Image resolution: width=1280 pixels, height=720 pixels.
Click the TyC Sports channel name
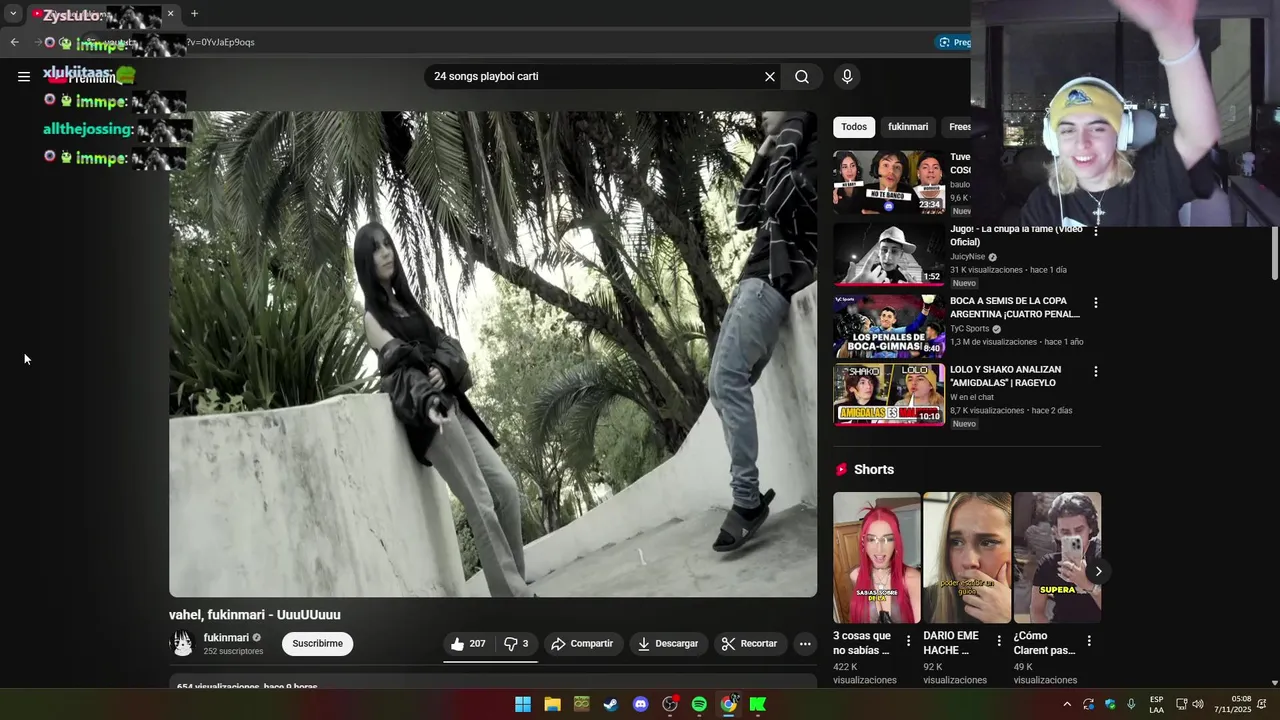(x=969, y=328)
